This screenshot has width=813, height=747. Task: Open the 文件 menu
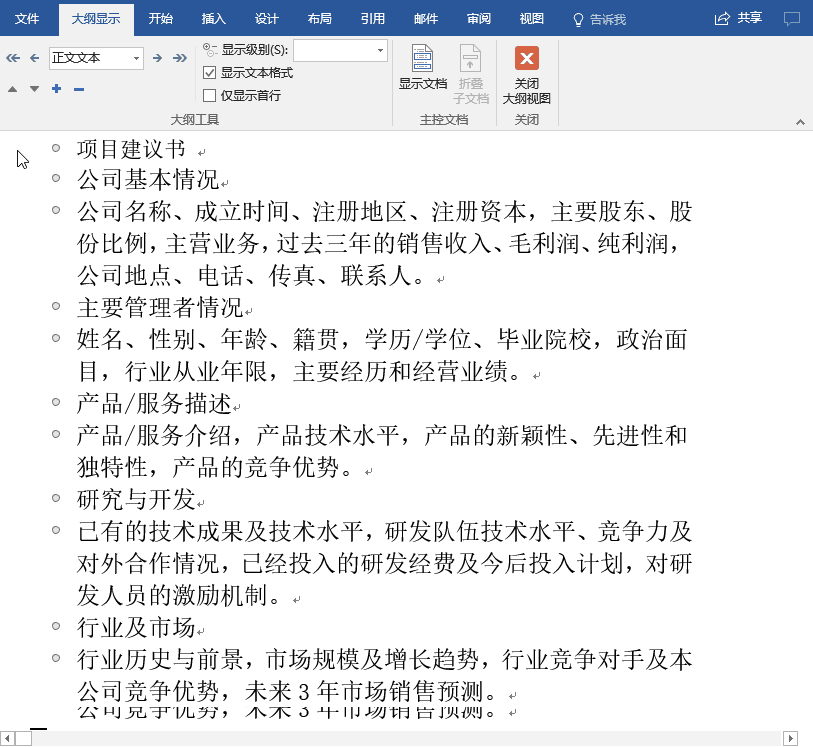(27, 17)
